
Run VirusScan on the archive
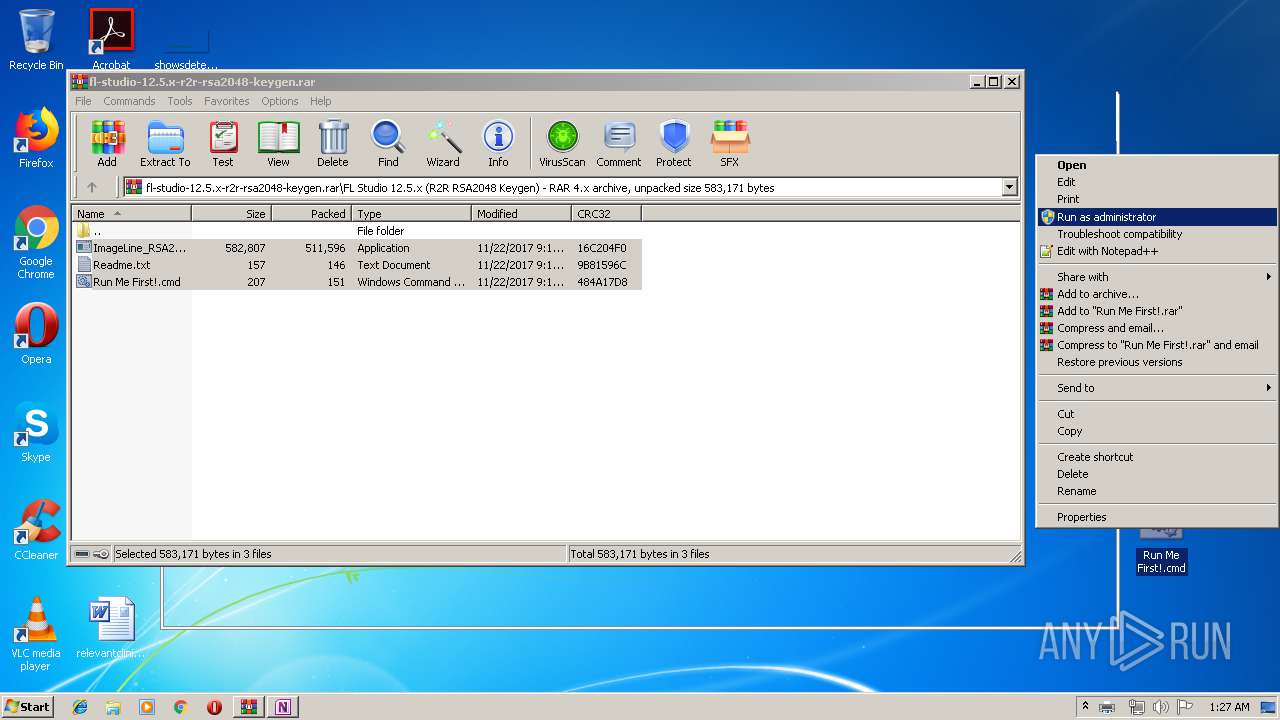click(x=562, y=144)
